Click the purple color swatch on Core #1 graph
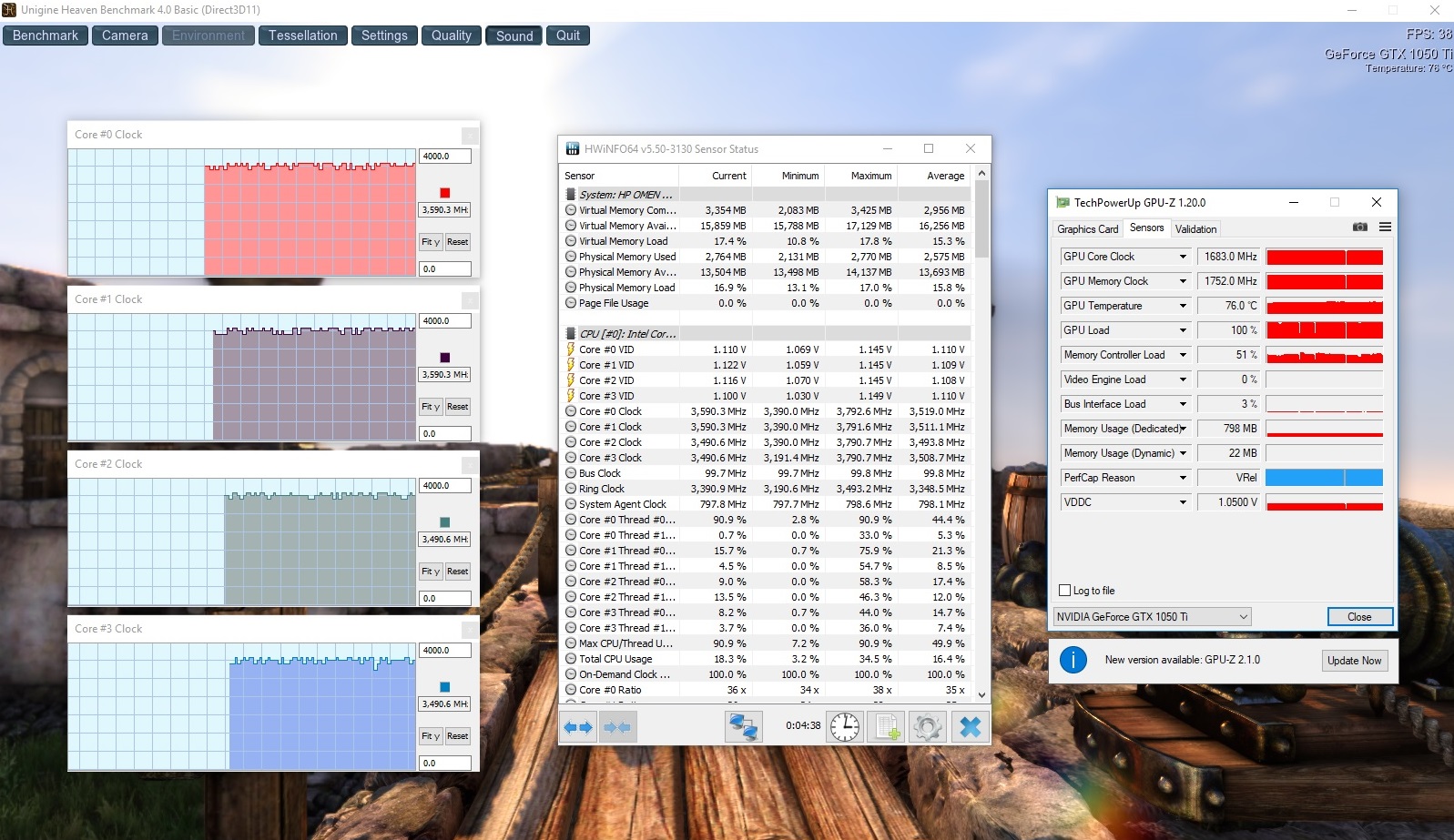 click(x=444, y=358)
